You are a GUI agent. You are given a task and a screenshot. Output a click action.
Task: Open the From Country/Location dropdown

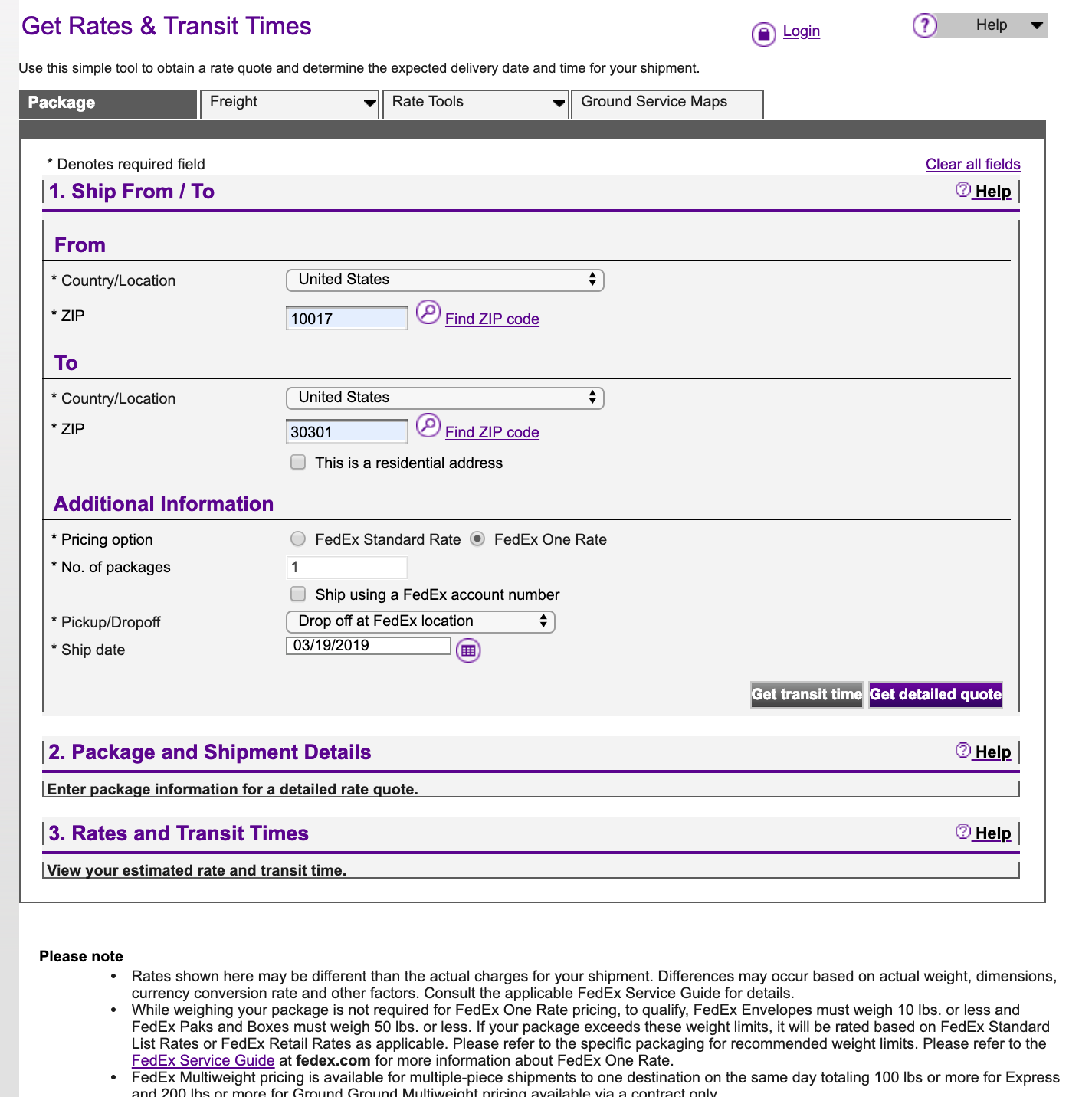tap(445, 280)
